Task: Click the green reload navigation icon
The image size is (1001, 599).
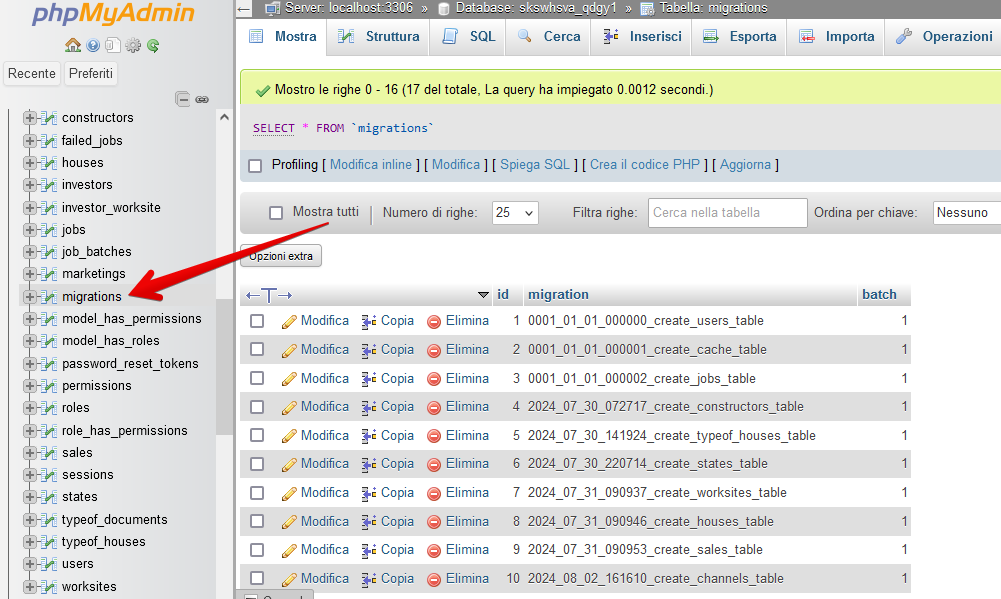Action: (153, 45)
